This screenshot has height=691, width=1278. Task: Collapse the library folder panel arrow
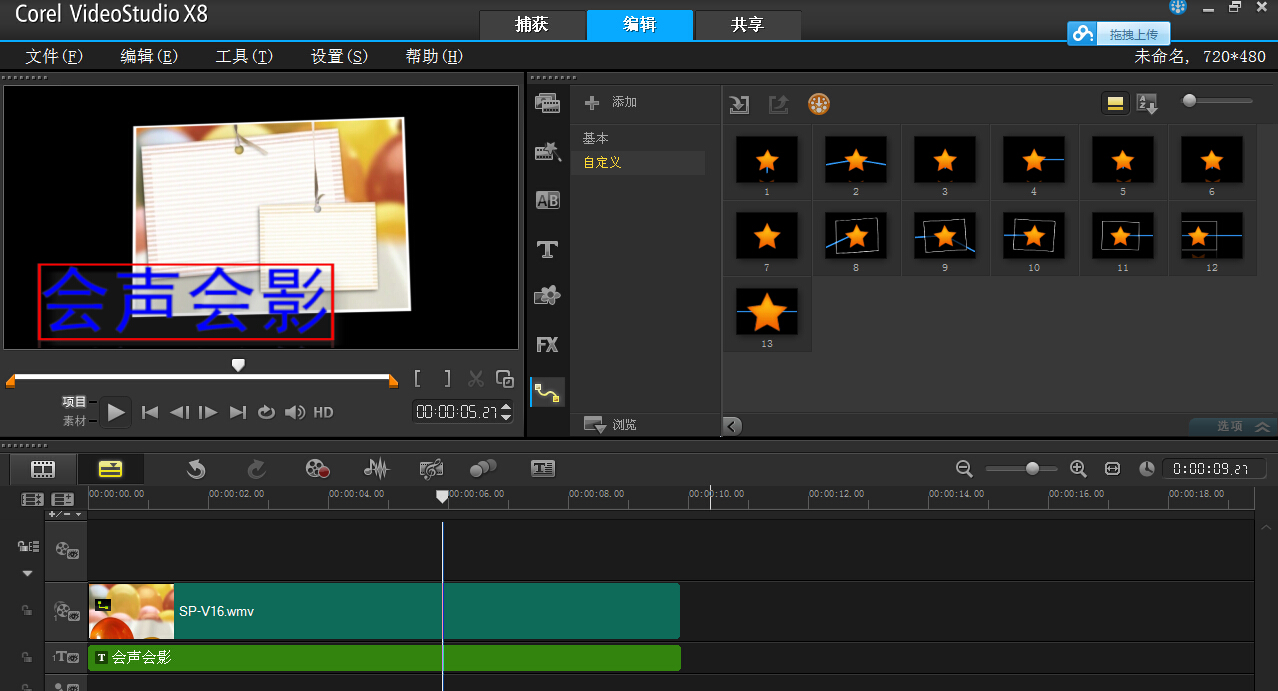tap(732, 426)
